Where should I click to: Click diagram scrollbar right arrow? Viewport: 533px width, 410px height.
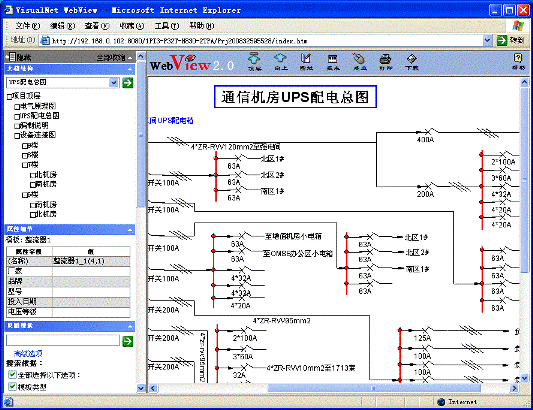pos(515,388)
